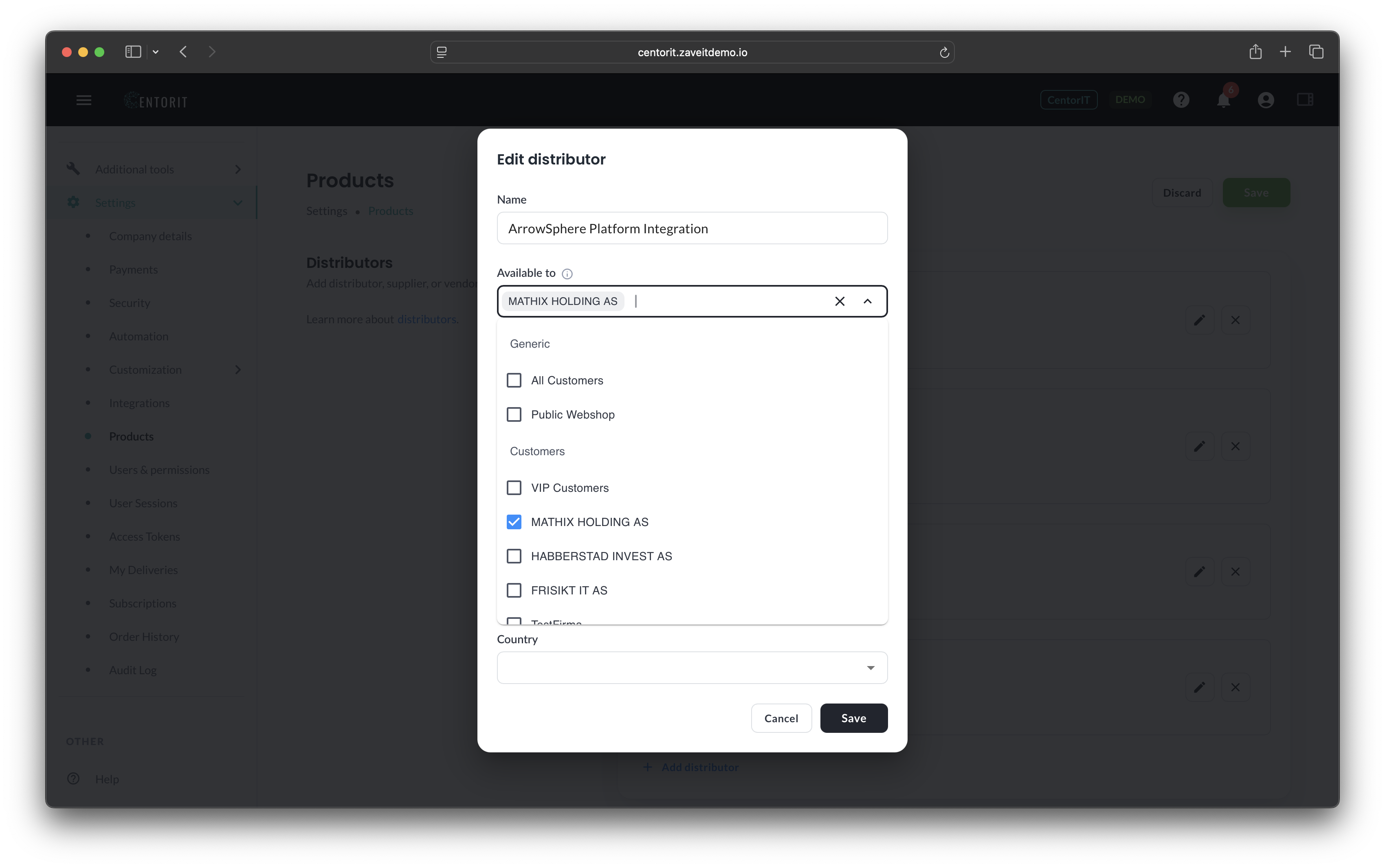Viewport: 1385px width, 868px height.
Task: Click the Settings gear icon in sidebar
Action: [73, 202]
